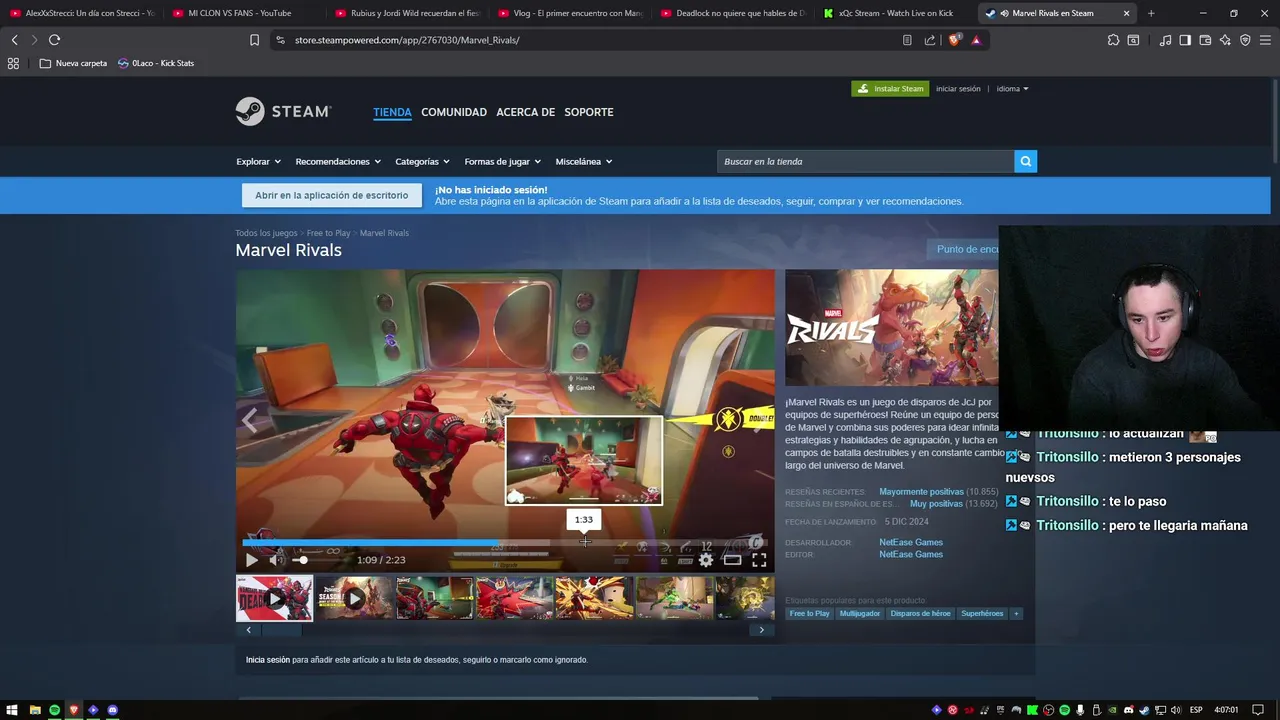Image resolution: width=1280 pixels, height=720 pixels.
Task: Switch to the Deadlock YouTube tab
Action: pos(733,13)
